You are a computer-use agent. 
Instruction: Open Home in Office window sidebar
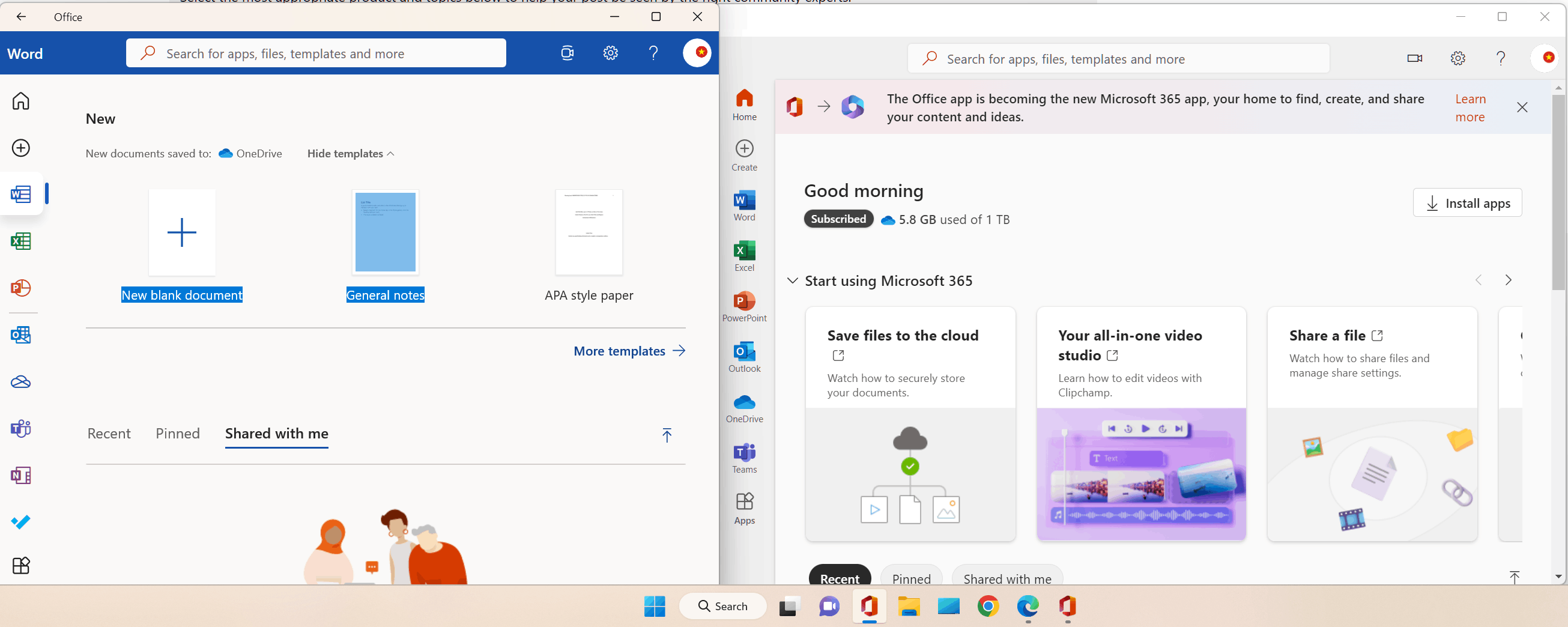(20, 101)
